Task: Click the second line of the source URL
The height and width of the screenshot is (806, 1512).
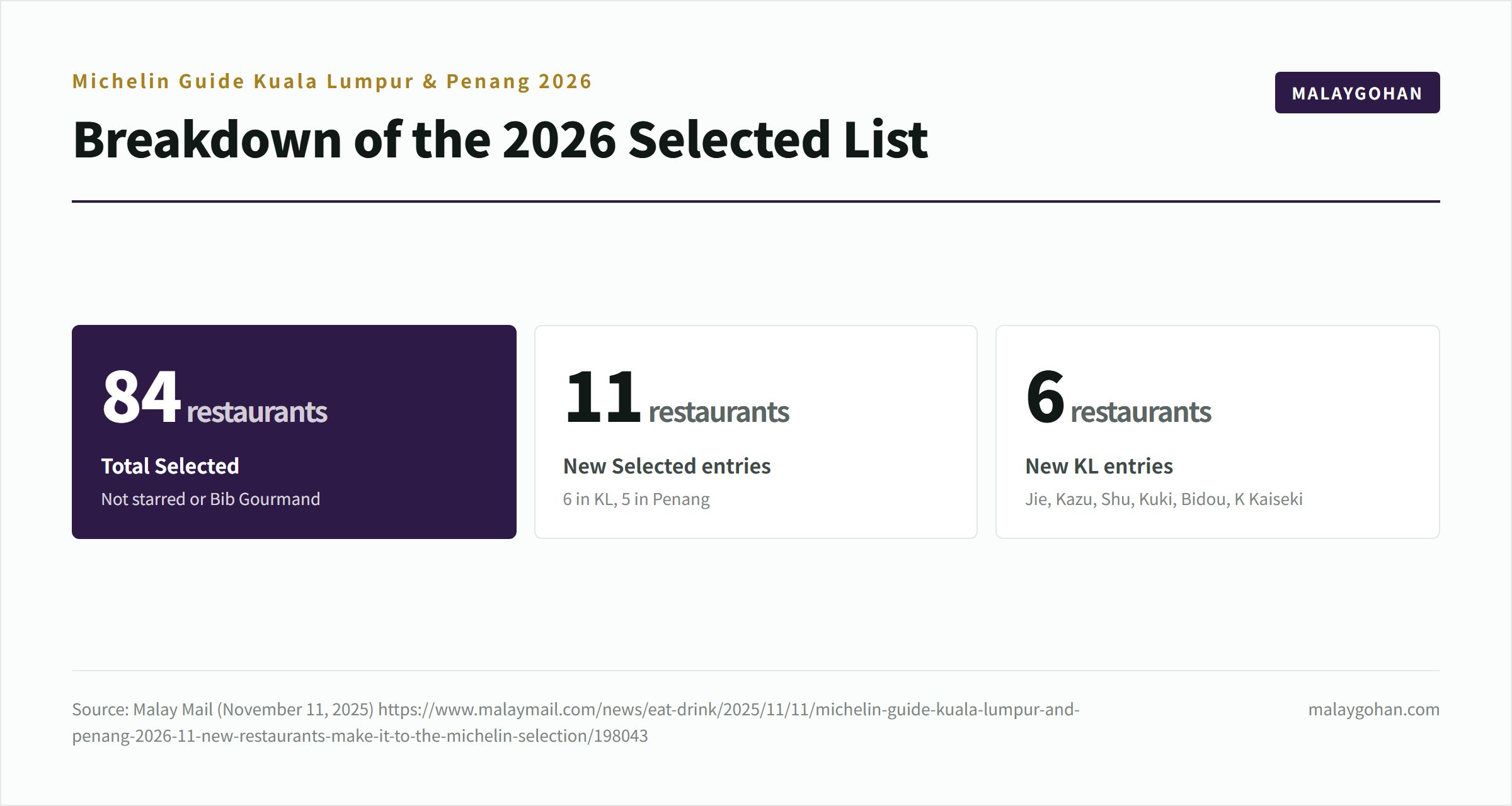Action: (360, 736)
